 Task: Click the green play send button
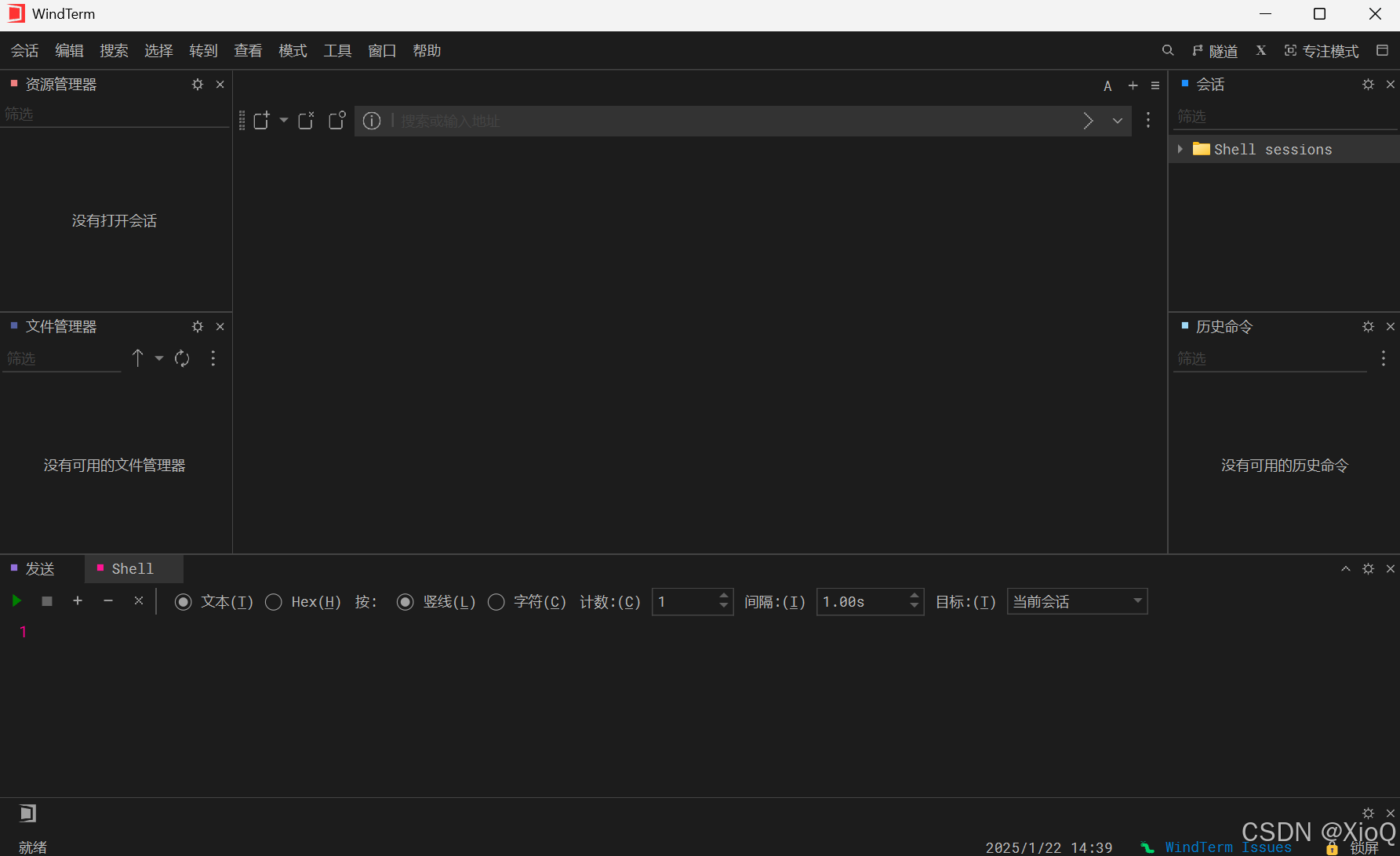click(16, 601)
